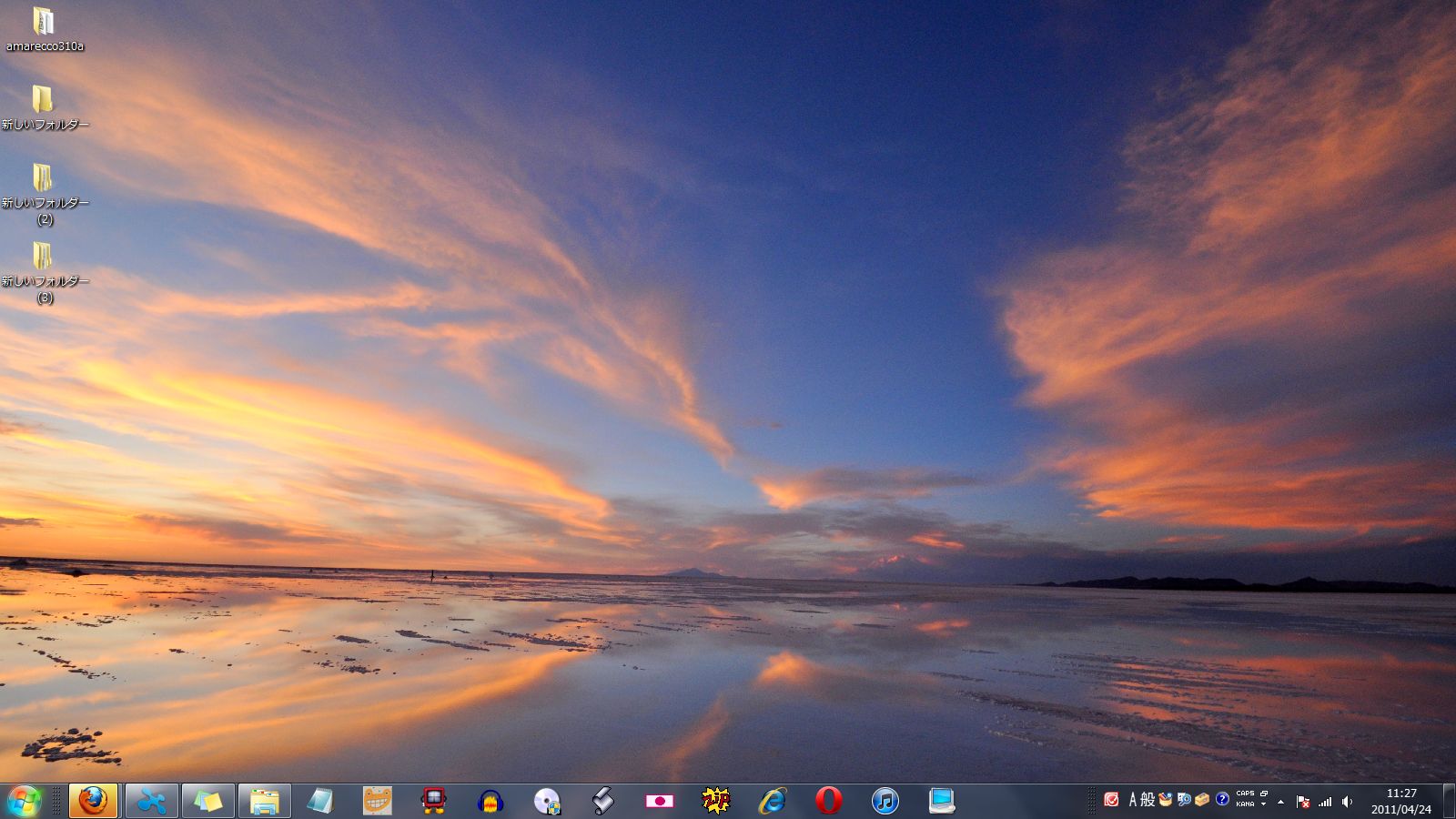Launch the red TV character app
The width and height of the screenshot is (1456, 819).
pyautogui.click(x=433, y=801)
